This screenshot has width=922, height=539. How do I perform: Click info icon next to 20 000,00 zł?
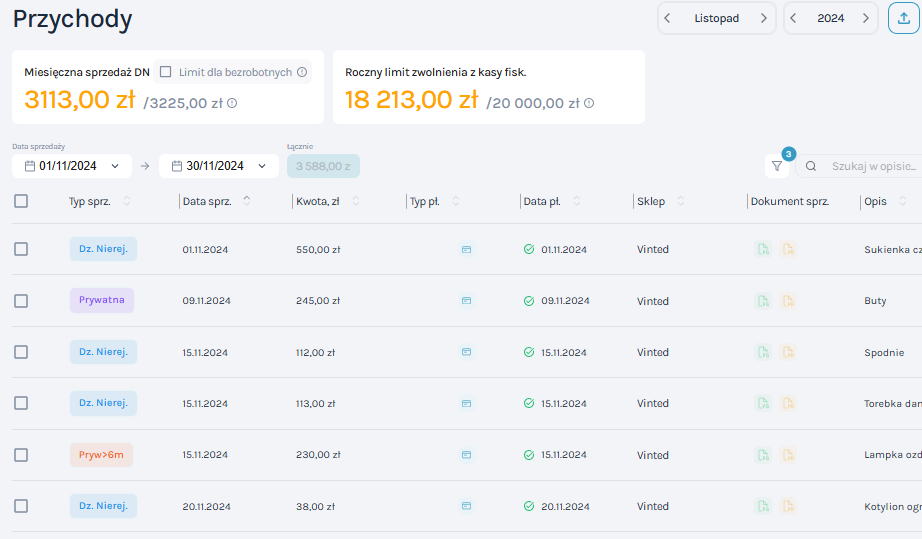click(589, 103)
